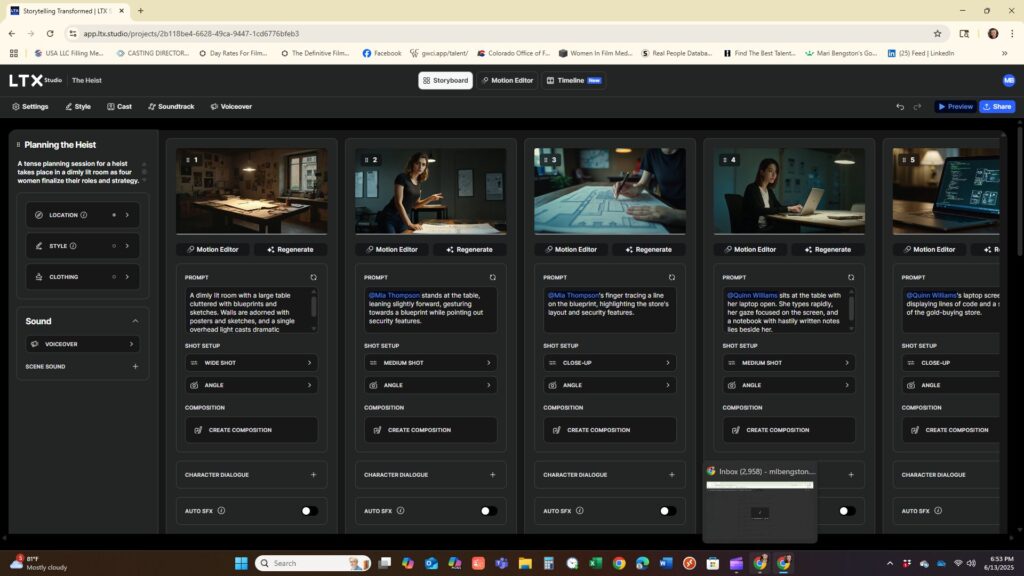Turn on Auto SFX for shot 2
Viewport: 1024px width, 576px height.
pos(488,511)
